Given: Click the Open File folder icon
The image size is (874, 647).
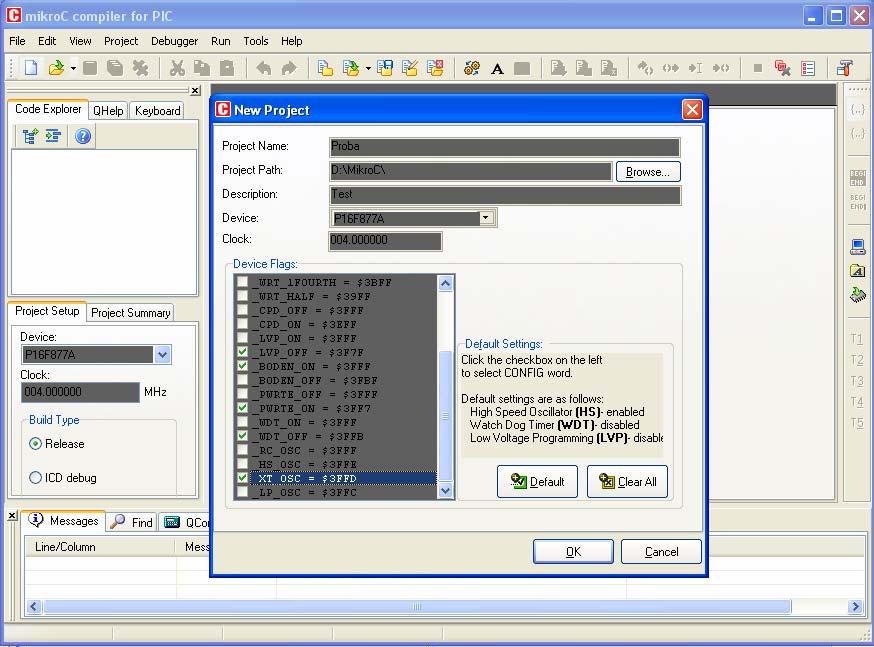Looking at the screenshot, I should coord(56,68).
